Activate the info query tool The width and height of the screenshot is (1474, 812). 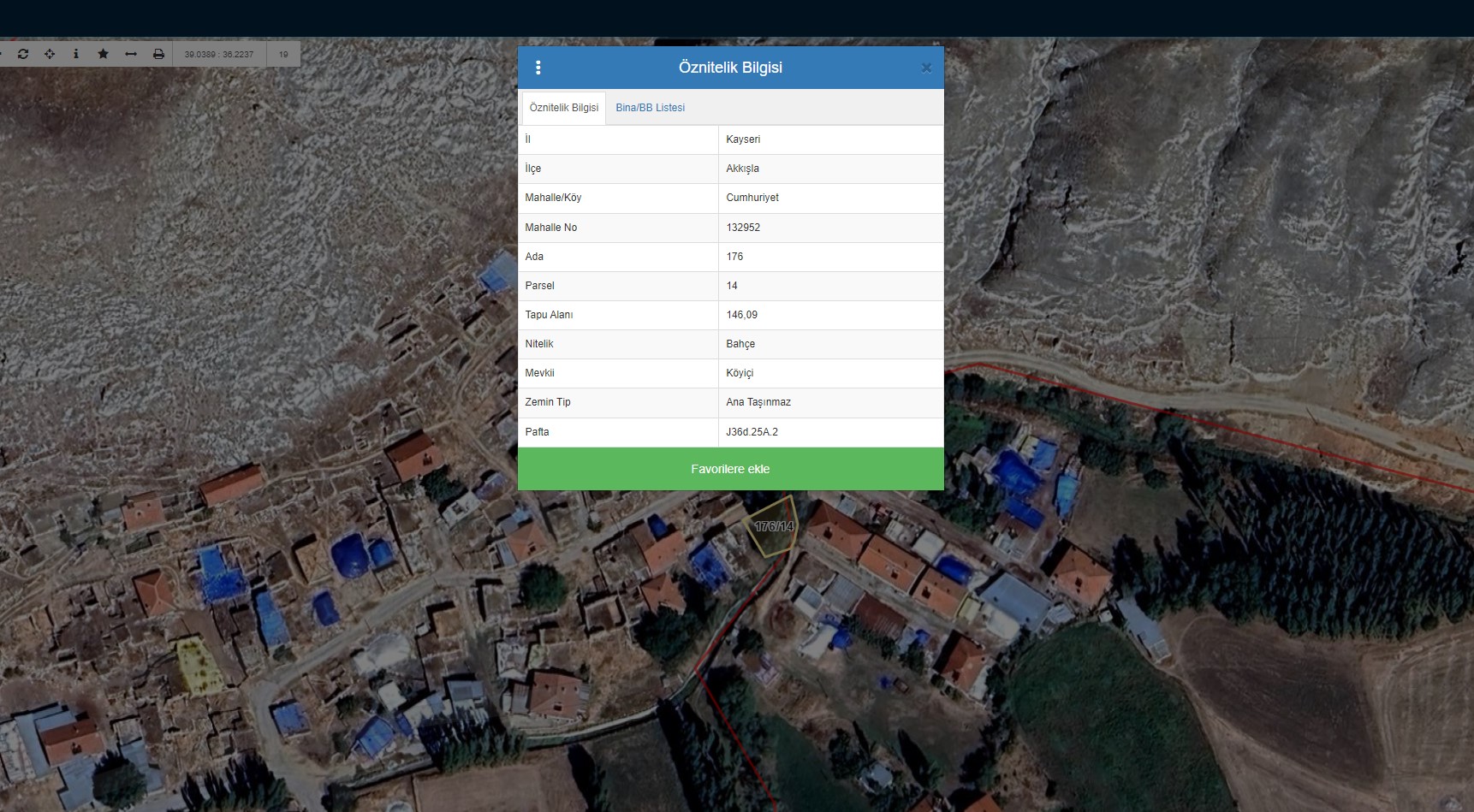pos(76,54)
